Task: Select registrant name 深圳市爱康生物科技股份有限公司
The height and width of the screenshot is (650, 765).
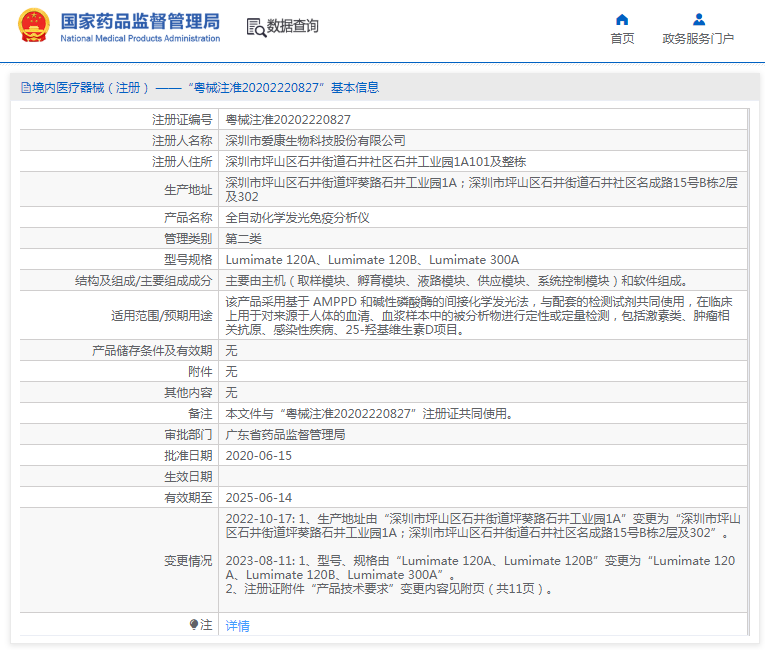Action: coord(315,140)
